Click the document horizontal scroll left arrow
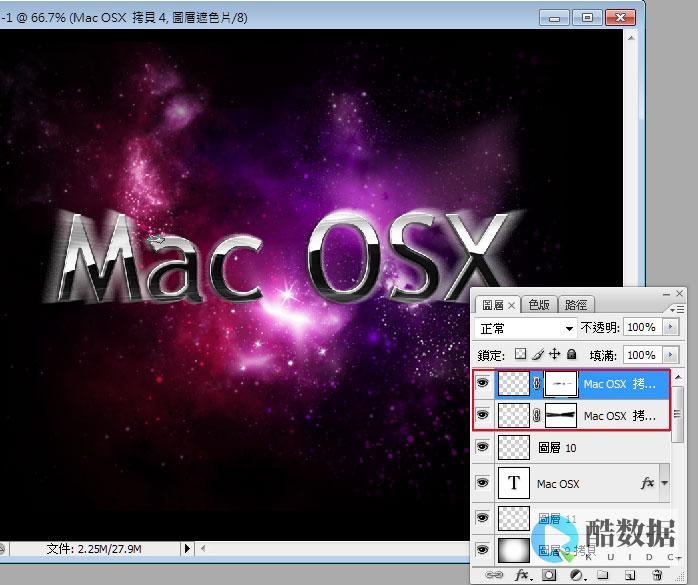 [x=203, y=548]
